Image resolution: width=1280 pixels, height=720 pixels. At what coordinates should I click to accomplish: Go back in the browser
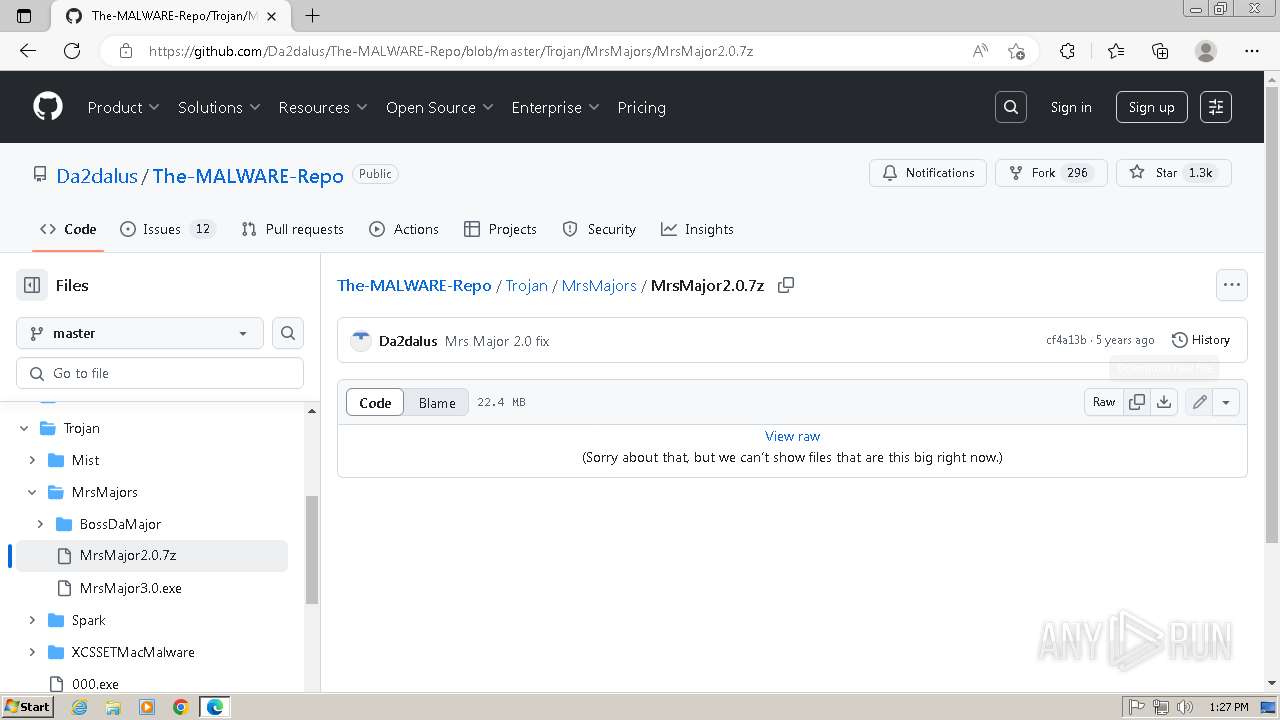coord(28,51)
